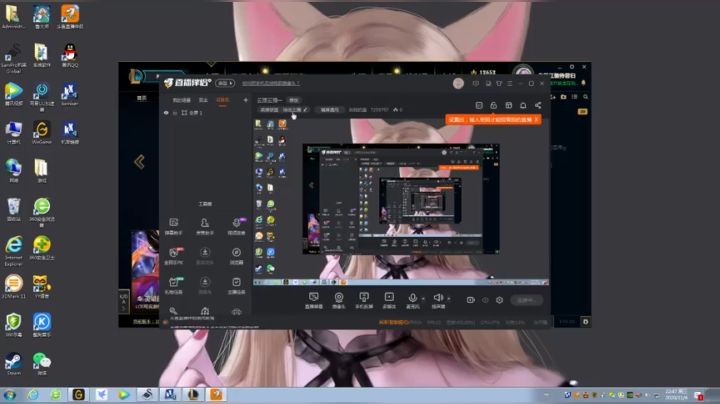Open WeGame from taskbar
Viewport: 720px width, 404px height.
click(79, 395)
